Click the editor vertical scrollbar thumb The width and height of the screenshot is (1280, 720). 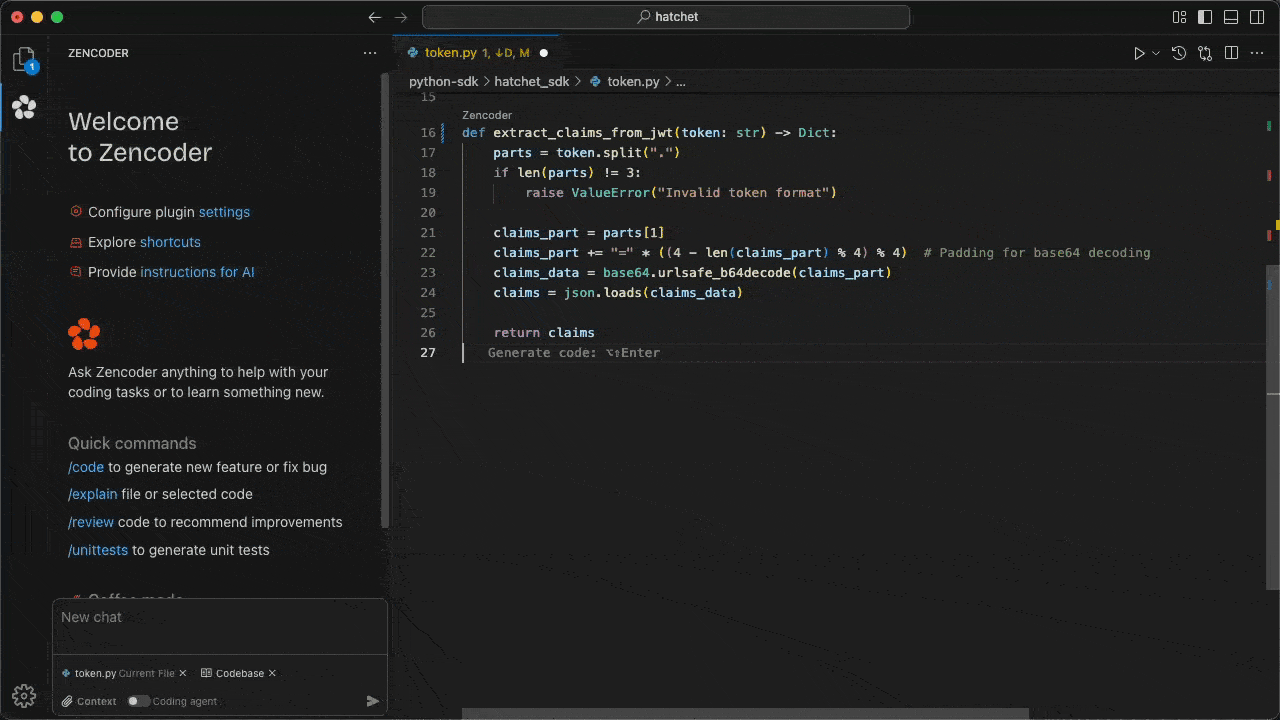click(x=1273, y=426)
